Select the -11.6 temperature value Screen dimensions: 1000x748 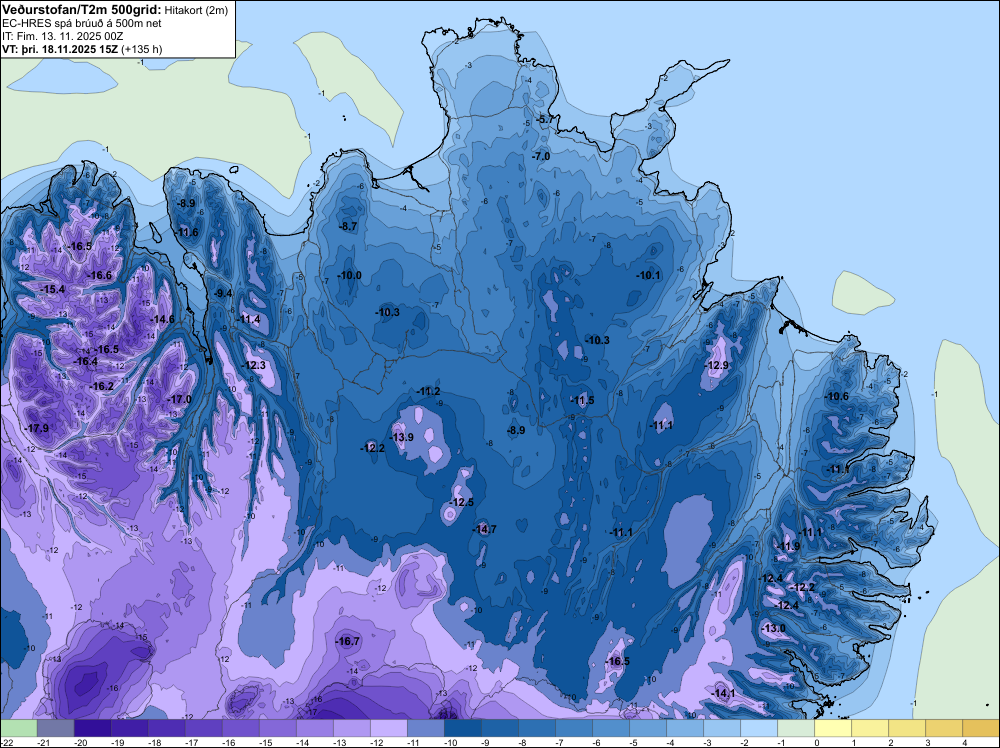(187, 232)
